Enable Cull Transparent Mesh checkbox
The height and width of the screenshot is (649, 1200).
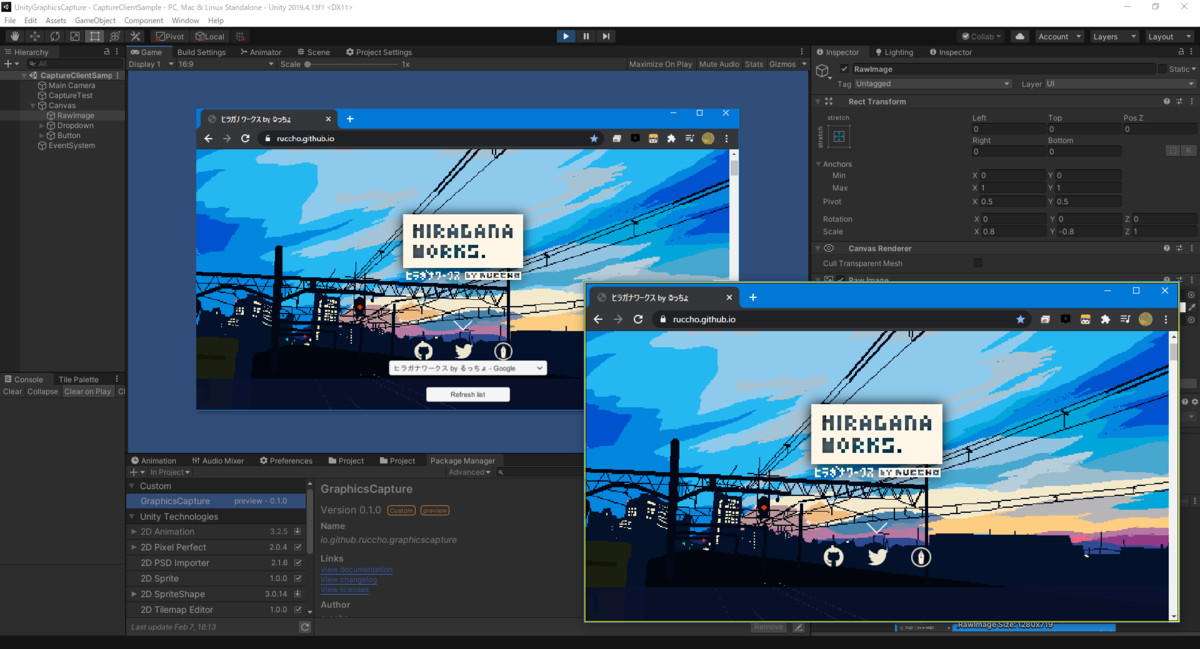(978, 263)
